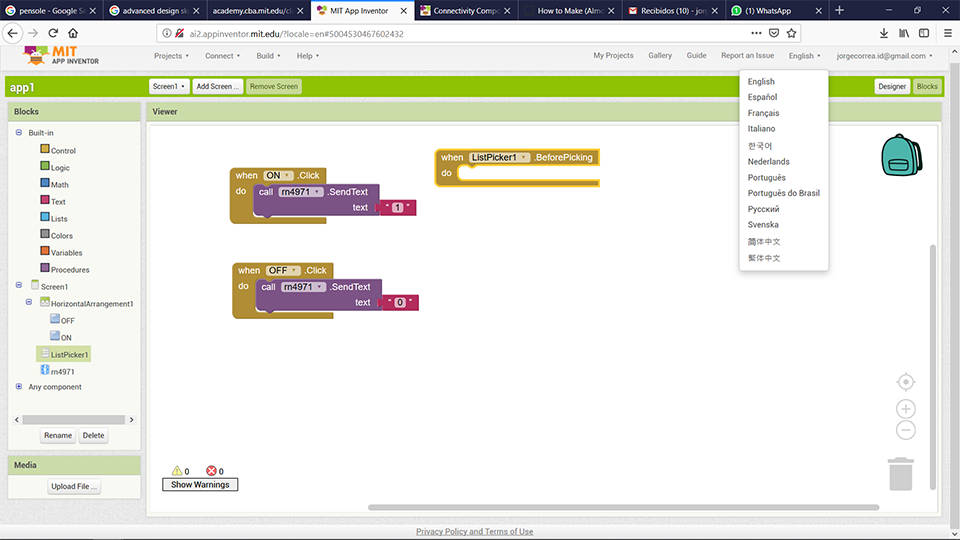Collapse the Built-in tree node
Image resolution: width=960 pixels, height=540 pixels.
coord(19,132)
